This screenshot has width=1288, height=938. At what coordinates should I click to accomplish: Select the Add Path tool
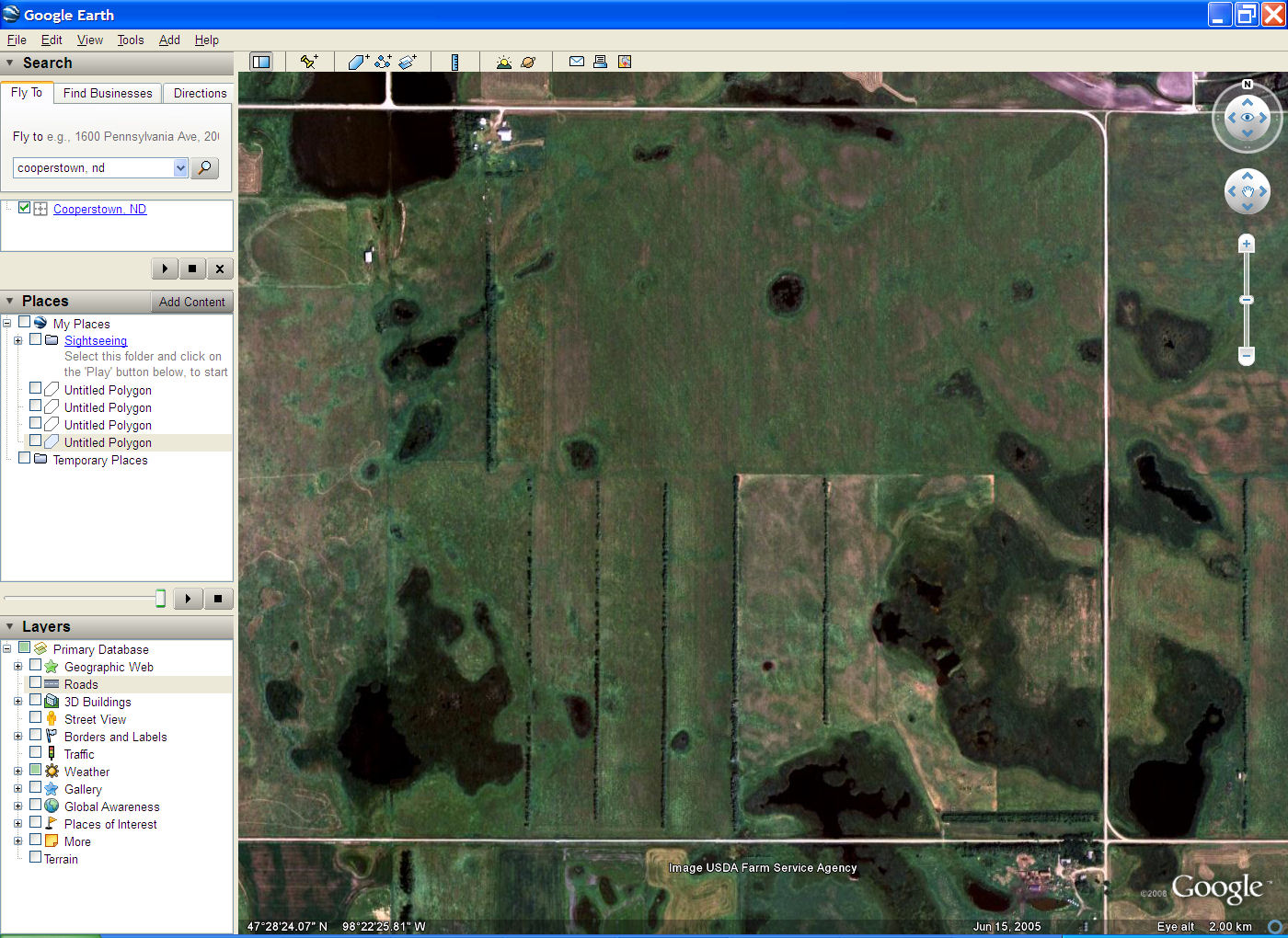pyautogui.click(x=383, y=62)
